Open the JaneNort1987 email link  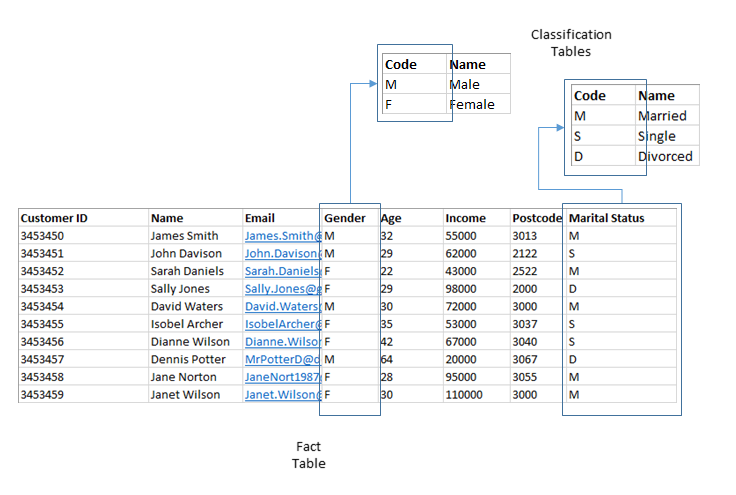tap(282, 377)
